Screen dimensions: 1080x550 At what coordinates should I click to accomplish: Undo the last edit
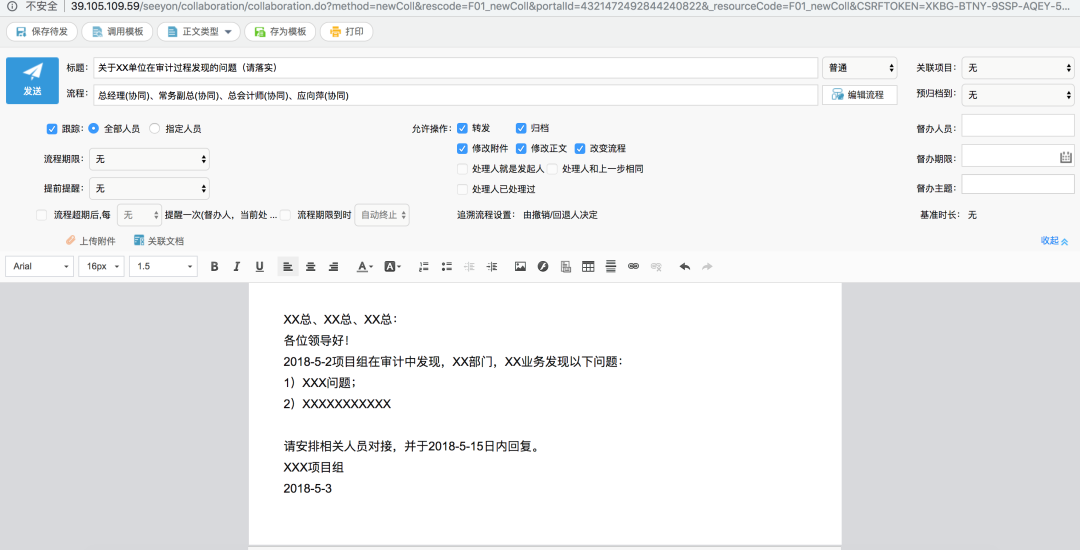click(x=685, y=266)
